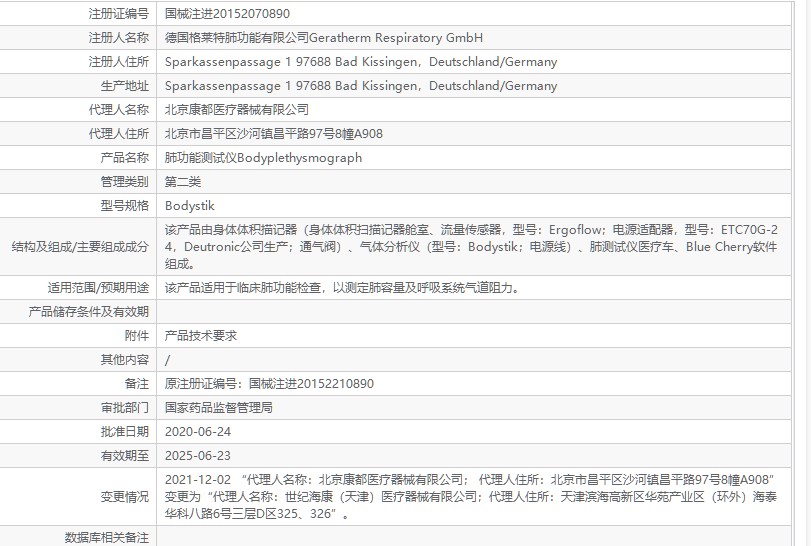The image size is (811, 546).
Task: Click the 审批部门 label
Action: (125, 407)
